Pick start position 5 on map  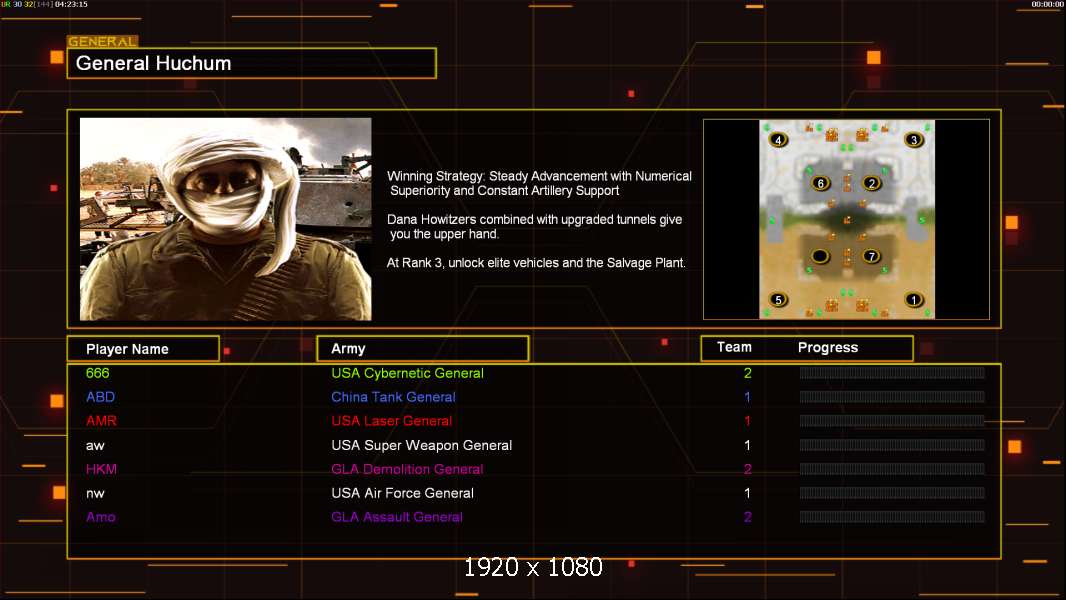tap(779, 299)
